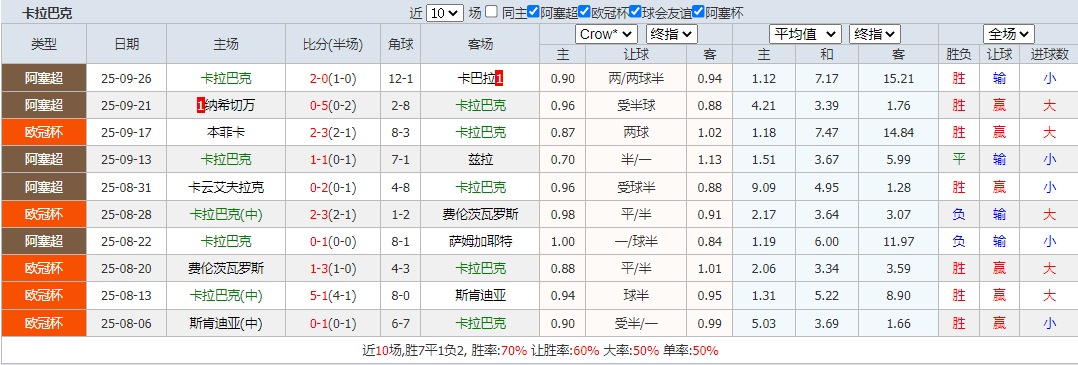Image resolution: width=1078 pixels, height=365 pixels.
Task: Click the 主场 column header
Action: (226, 44)
